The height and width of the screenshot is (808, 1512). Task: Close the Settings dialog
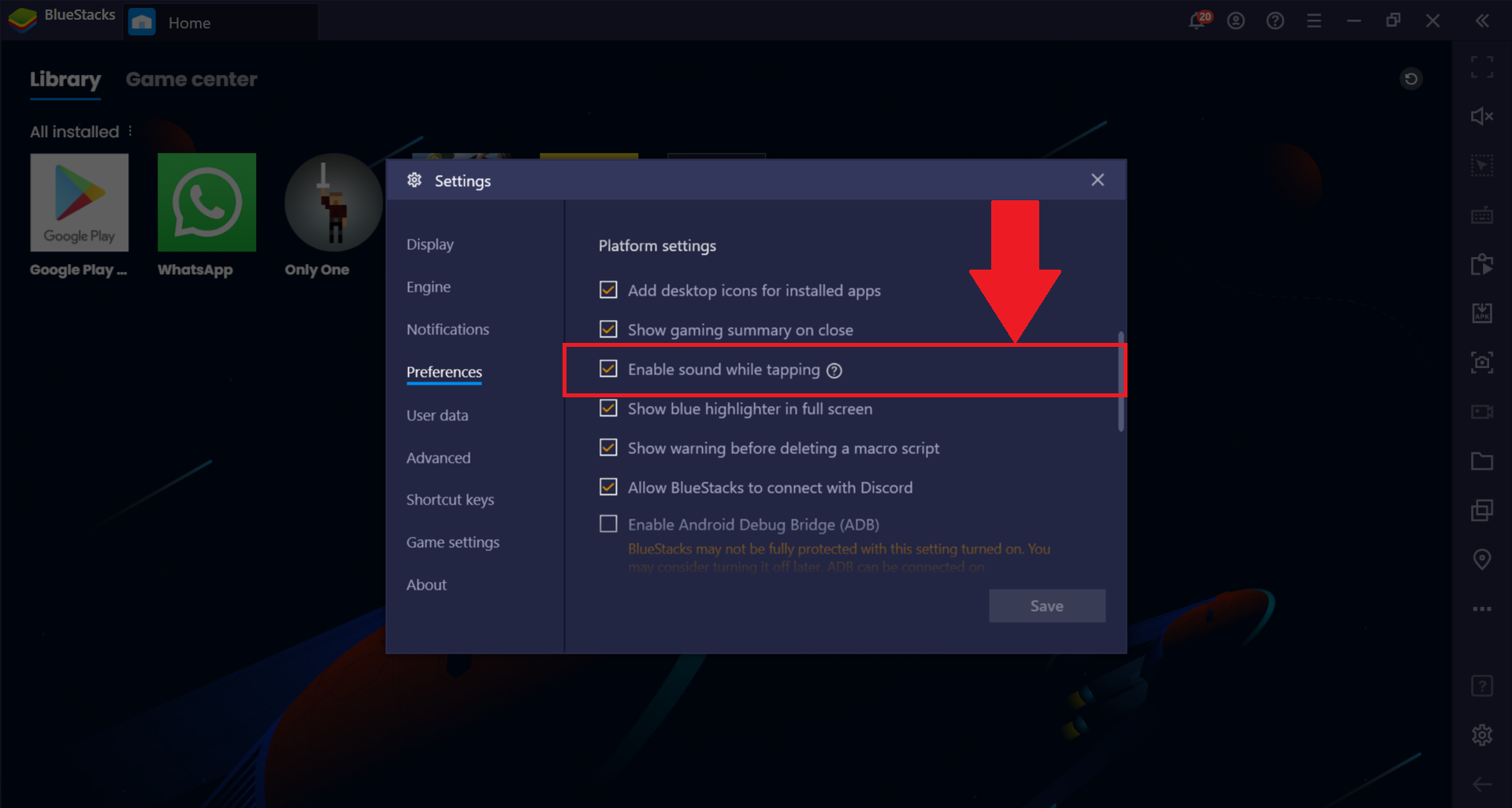1098,180
